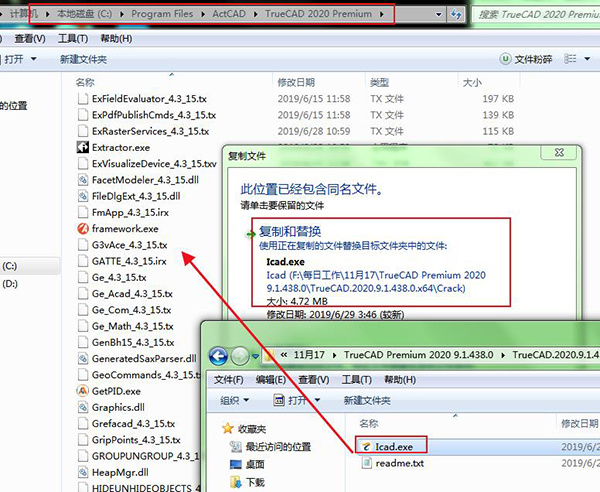Click the G3vAce_4.3_15.tx file icon
The height and width of the screenshot is (492, 600).
point(83,245)
